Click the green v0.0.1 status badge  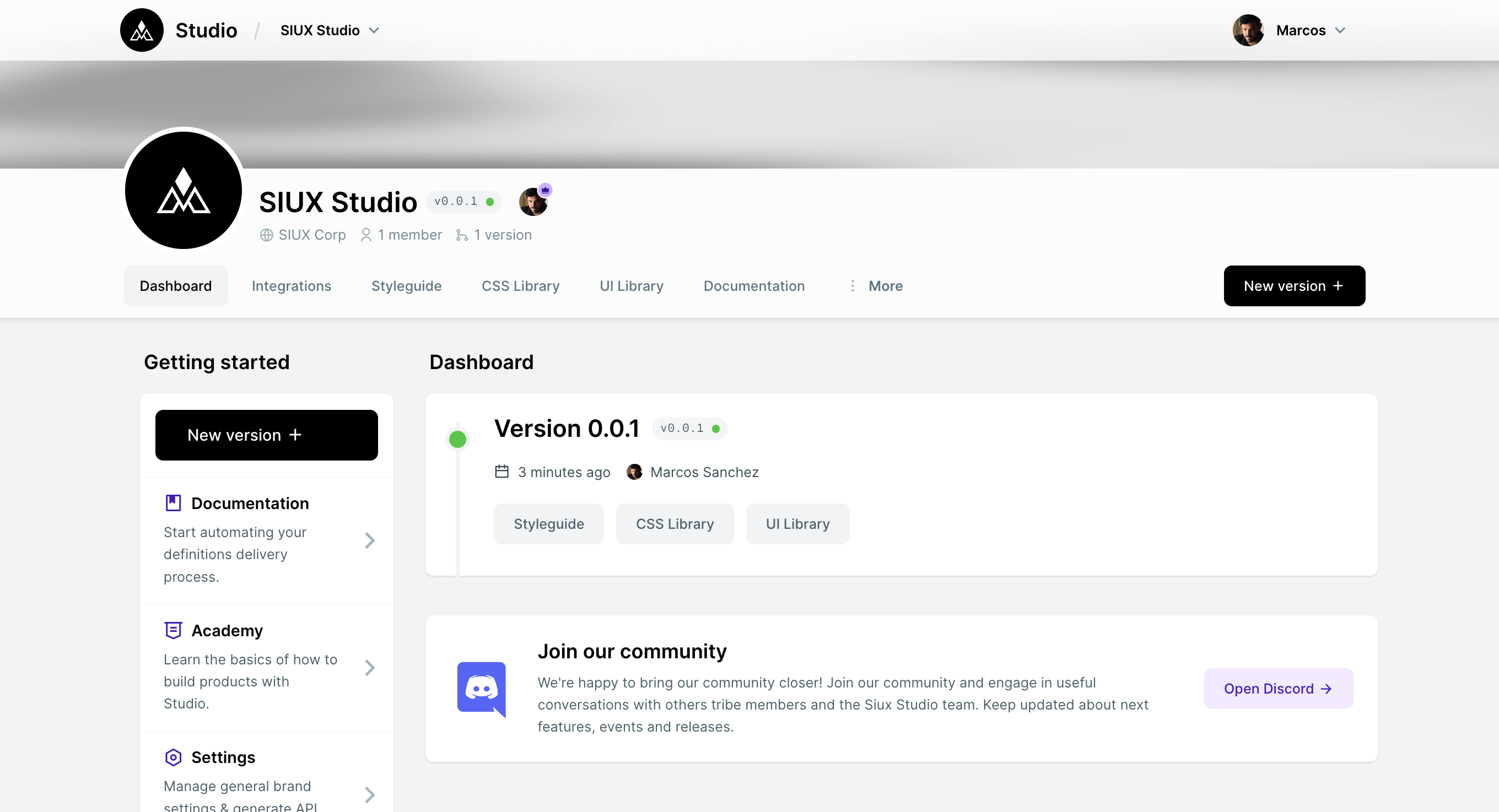464,201
